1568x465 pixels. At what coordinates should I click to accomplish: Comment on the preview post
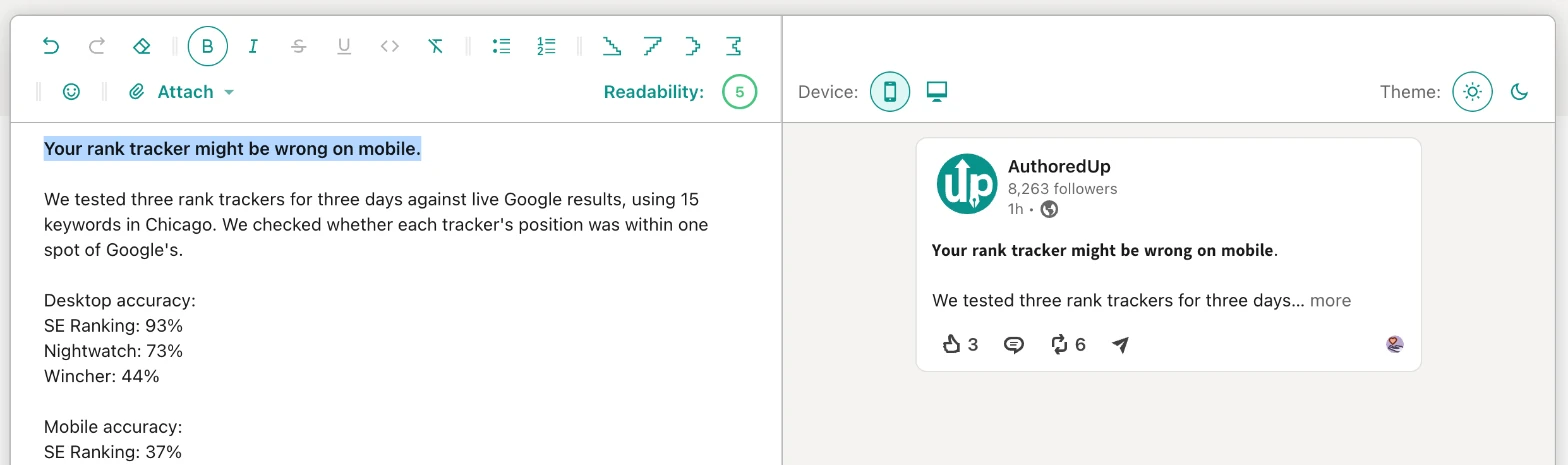click(1014, 344)
